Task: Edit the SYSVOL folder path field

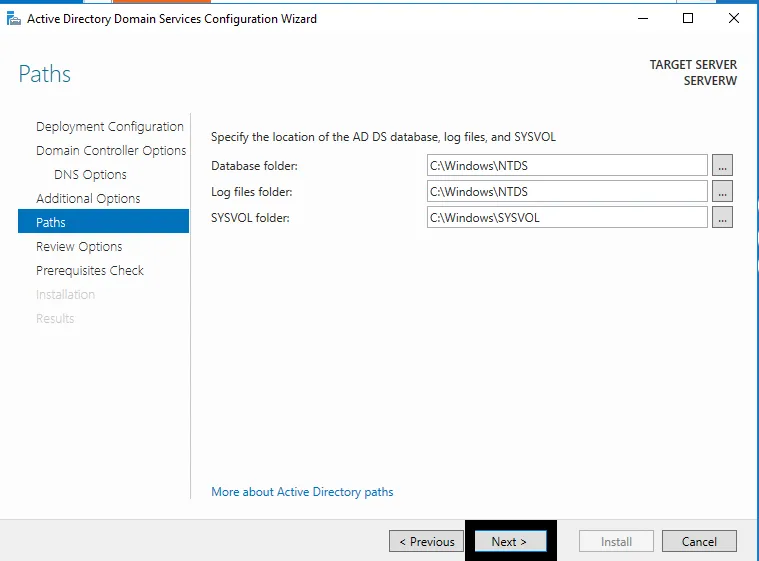Action: [x=567, y=218]
